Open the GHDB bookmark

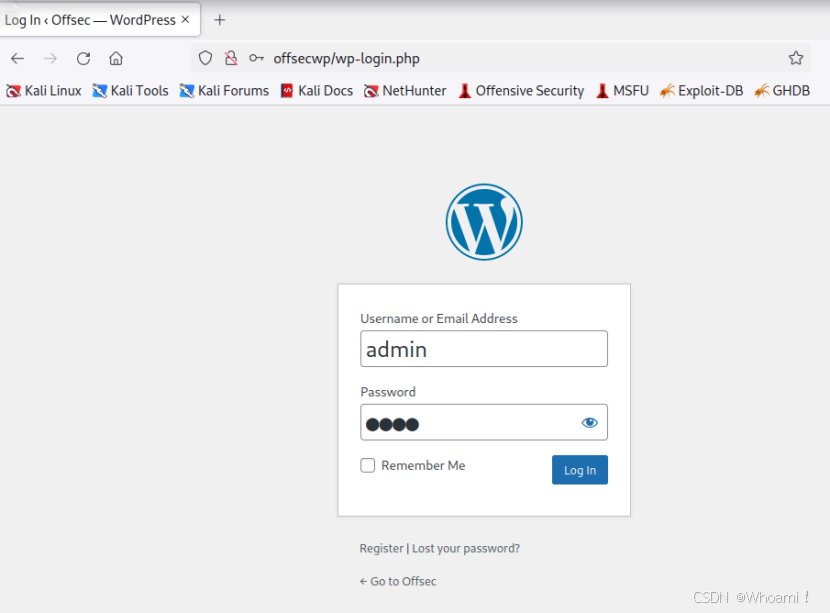coord(782,91)
